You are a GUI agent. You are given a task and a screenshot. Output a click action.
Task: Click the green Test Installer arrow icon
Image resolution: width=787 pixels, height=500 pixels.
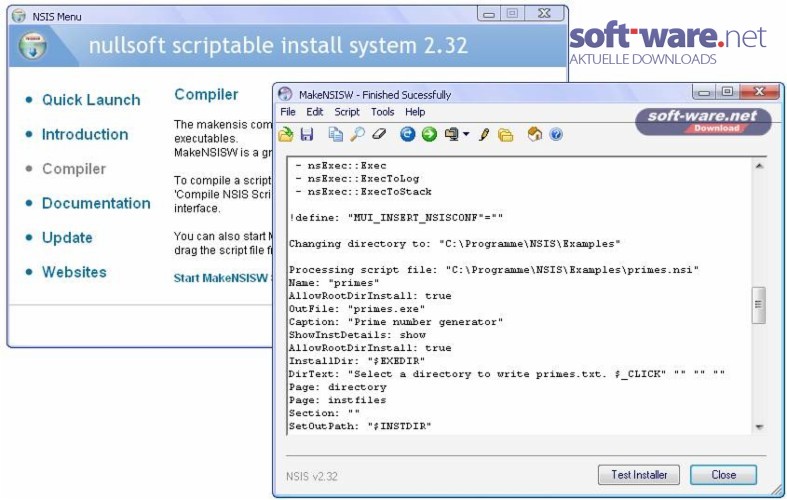tap(429, 134)
